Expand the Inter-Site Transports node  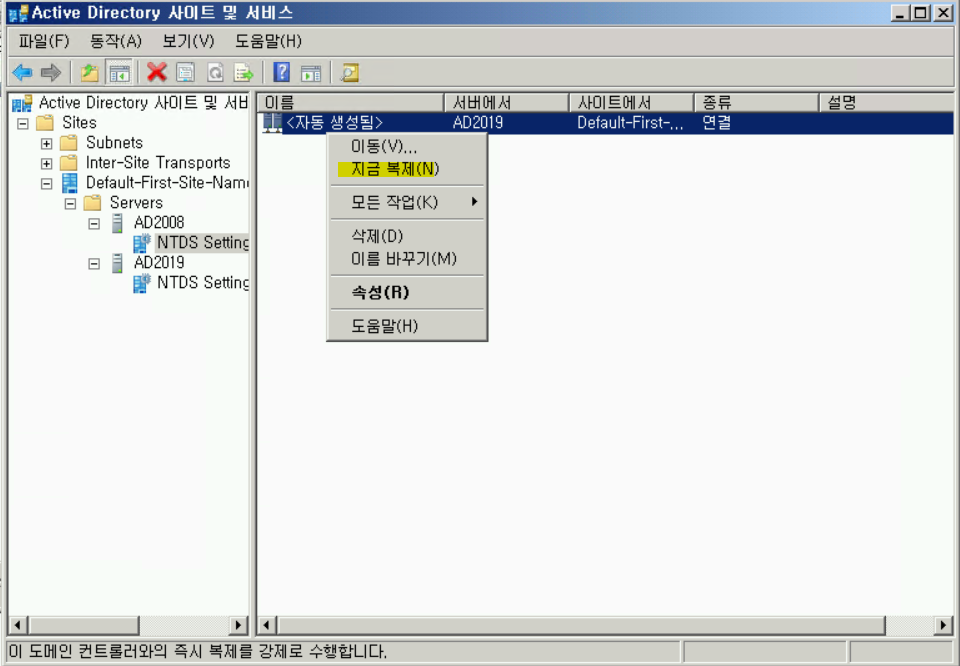[x=47, y=163]
